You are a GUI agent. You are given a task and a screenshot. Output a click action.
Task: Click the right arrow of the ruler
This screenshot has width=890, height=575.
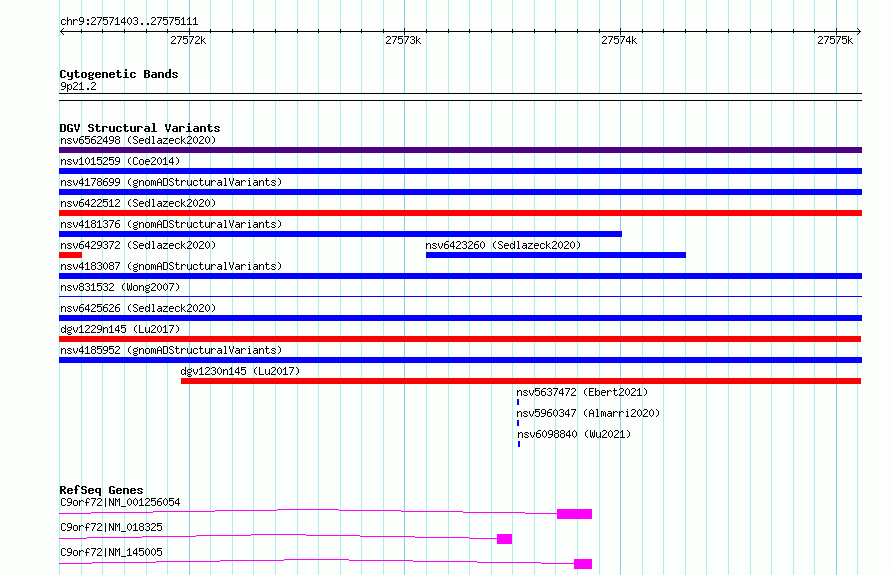859,31
